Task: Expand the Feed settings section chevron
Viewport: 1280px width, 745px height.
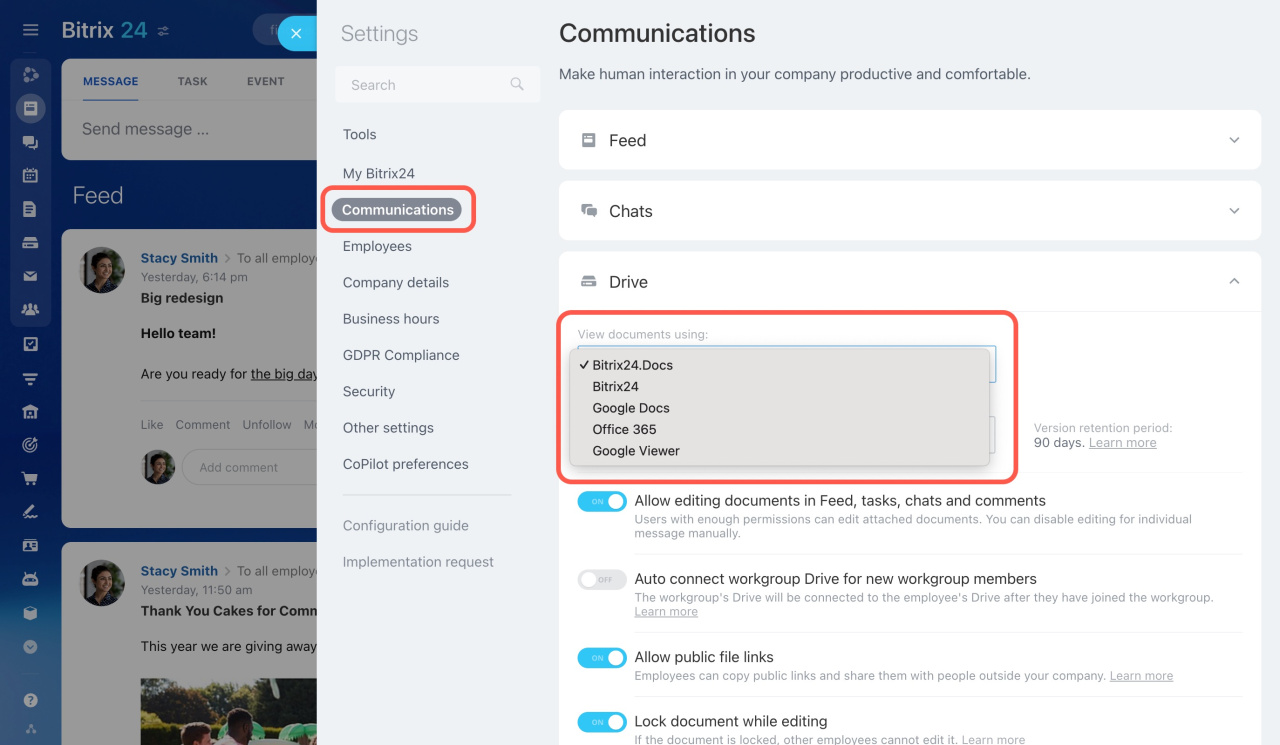Action: coord(1234,141)
